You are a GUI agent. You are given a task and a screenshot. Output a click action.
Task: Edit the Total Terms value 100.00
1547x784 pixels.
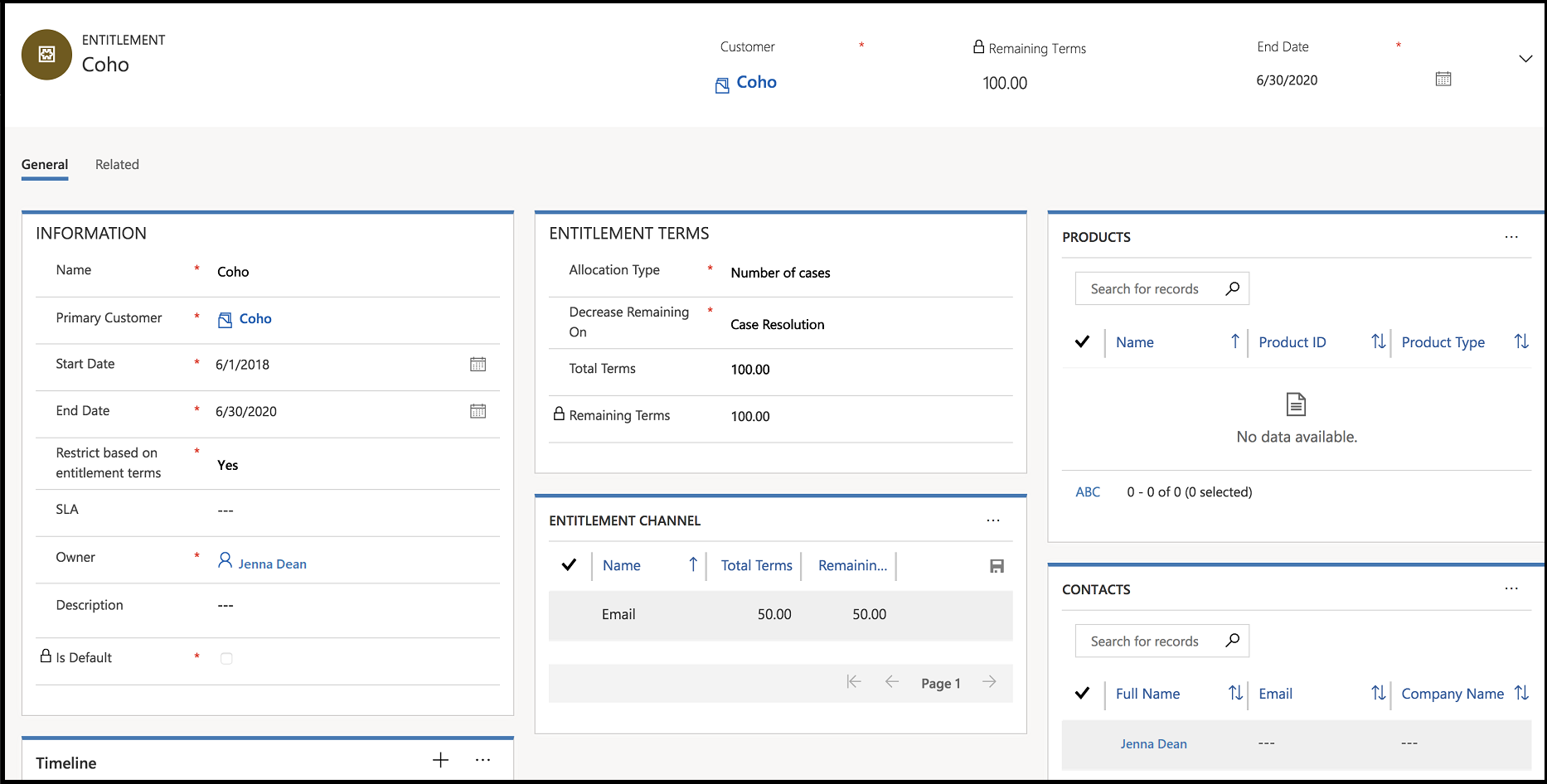(750, 370)
